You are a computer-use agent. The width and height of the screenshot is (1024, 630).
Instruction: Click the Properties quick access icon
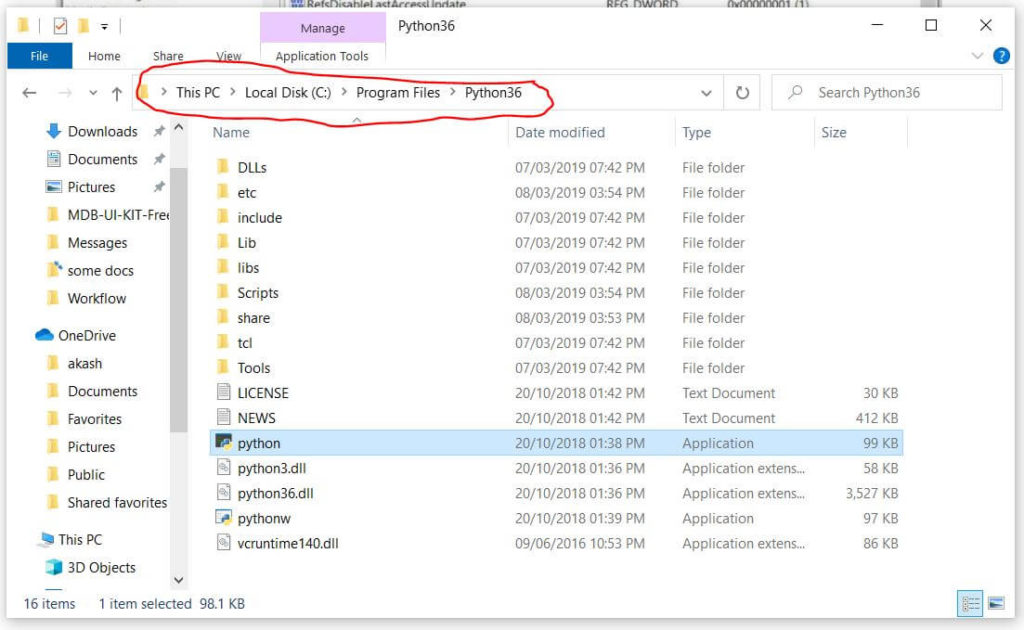tap(60, 26)
